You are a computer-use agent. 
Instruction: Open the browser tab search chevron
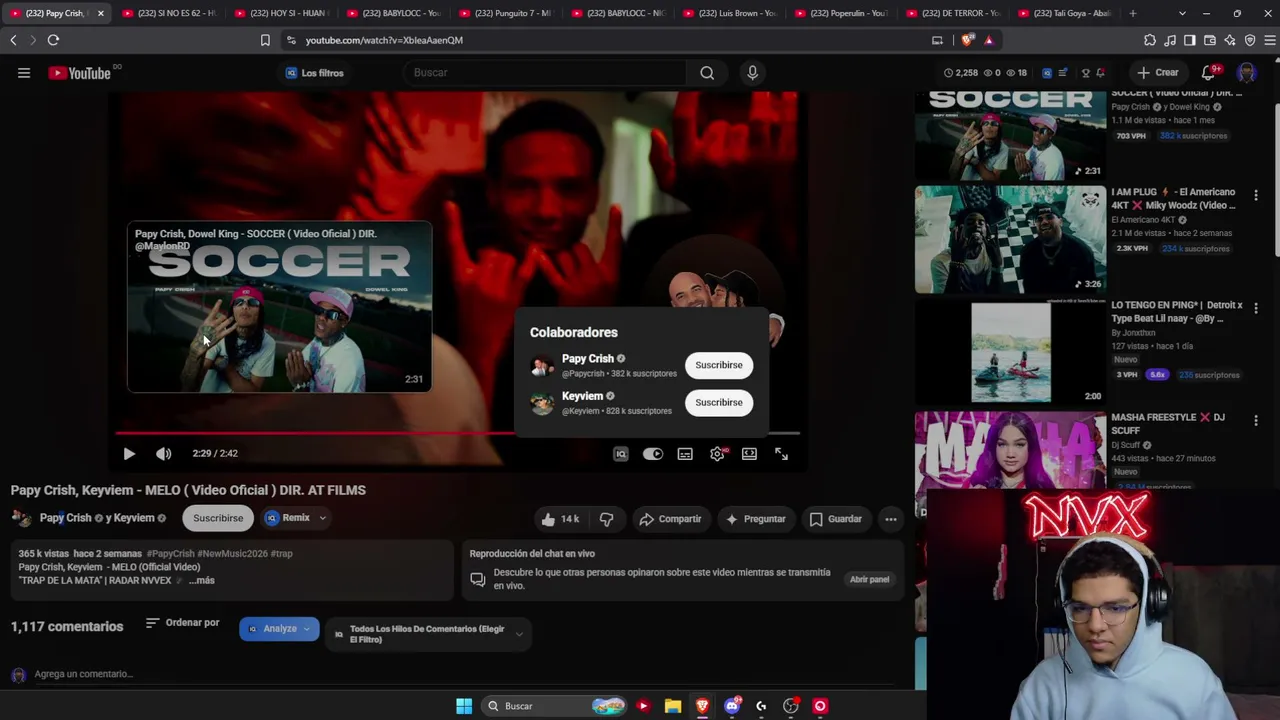pos(1182,13)
